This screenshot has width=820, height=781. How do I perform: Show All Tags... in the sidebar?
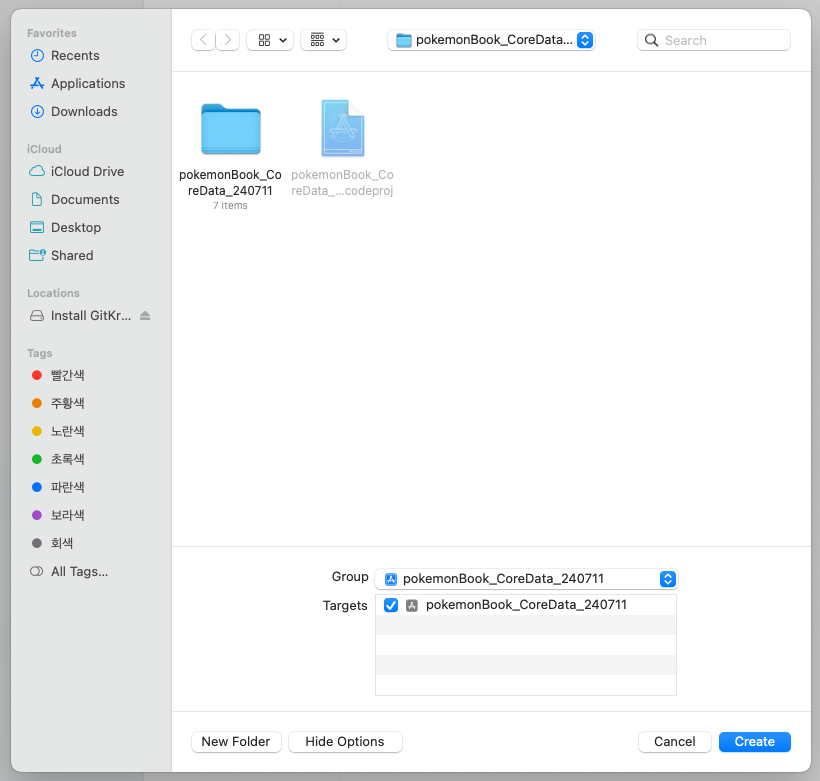pyautogui.click(x=69, y=572)
